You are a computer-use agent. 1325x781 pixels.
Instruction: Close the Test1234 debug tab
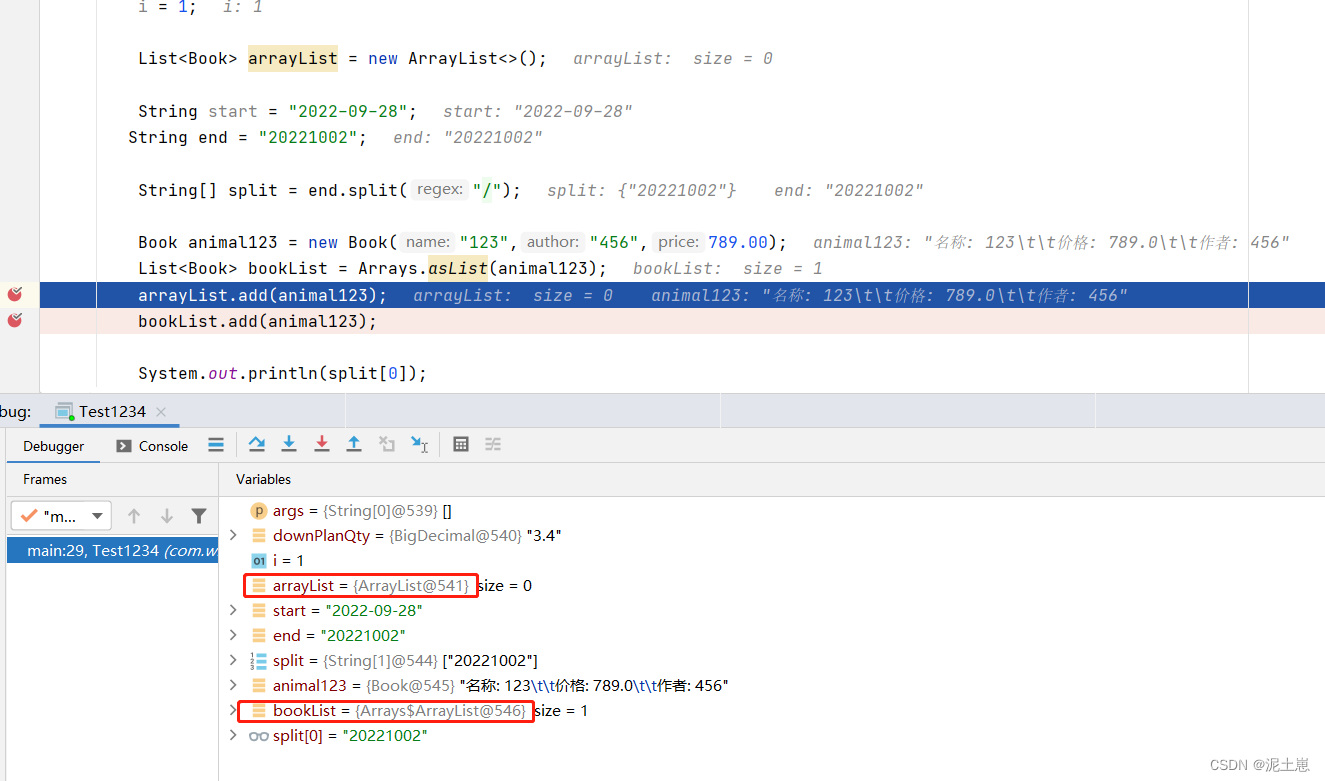tap(161, 411)
